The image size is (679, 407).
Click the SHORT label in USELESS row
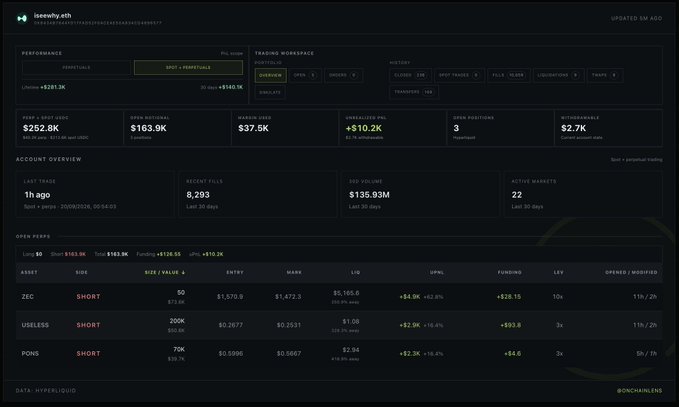pos(88,325)
